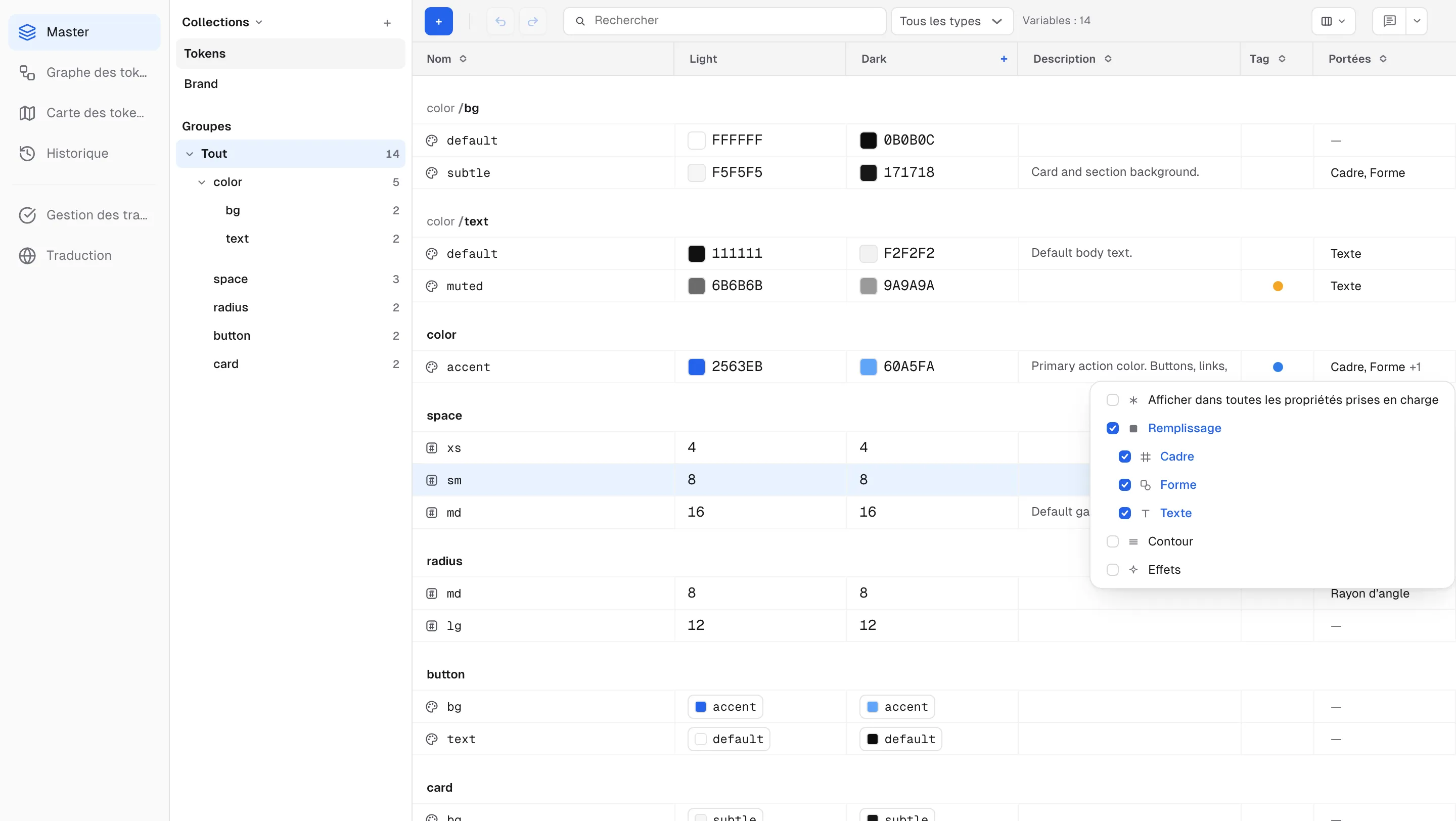The height and width of the screenshot is (821, 1456).
Task: Uncheck the Cadre scope
Action: pos(1125,457)
